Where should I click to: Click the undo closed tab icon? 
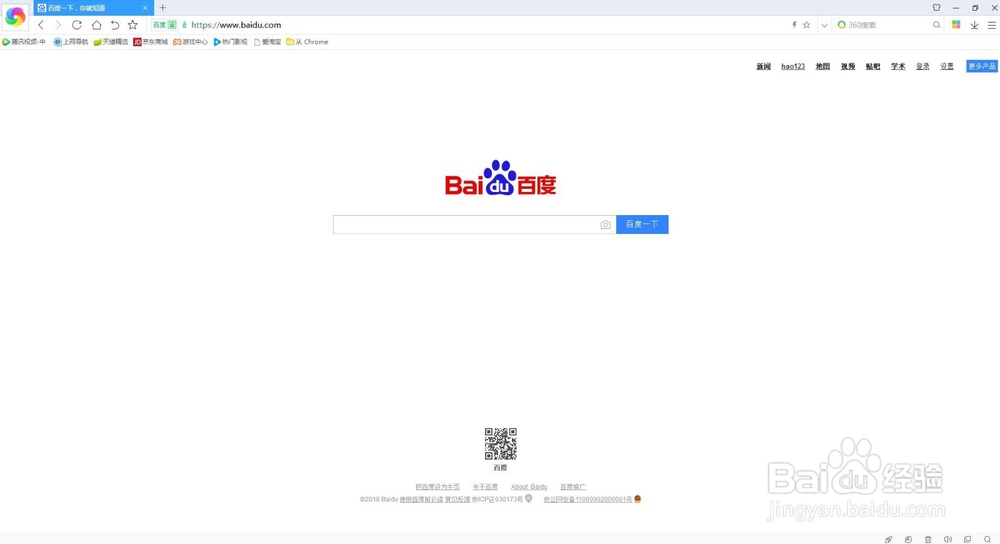click(x=115, y=25)
